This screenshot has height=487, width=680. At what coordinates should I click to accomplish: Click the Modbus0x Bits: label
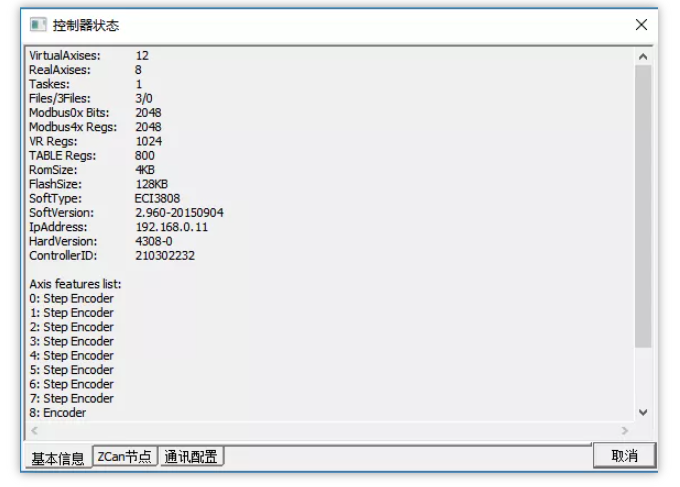tap(69, 113)
